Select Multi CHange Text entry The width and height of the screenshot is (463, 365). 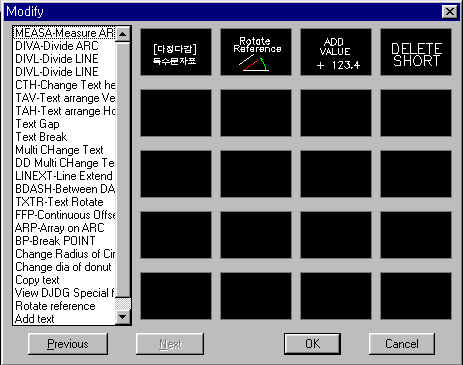click(x=65, y=150)
